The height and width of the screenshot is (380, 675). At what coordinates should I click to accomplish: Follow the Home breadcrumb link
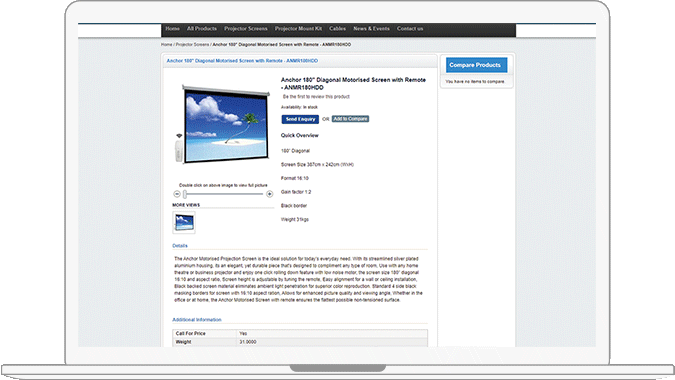[x=167, y=45]
